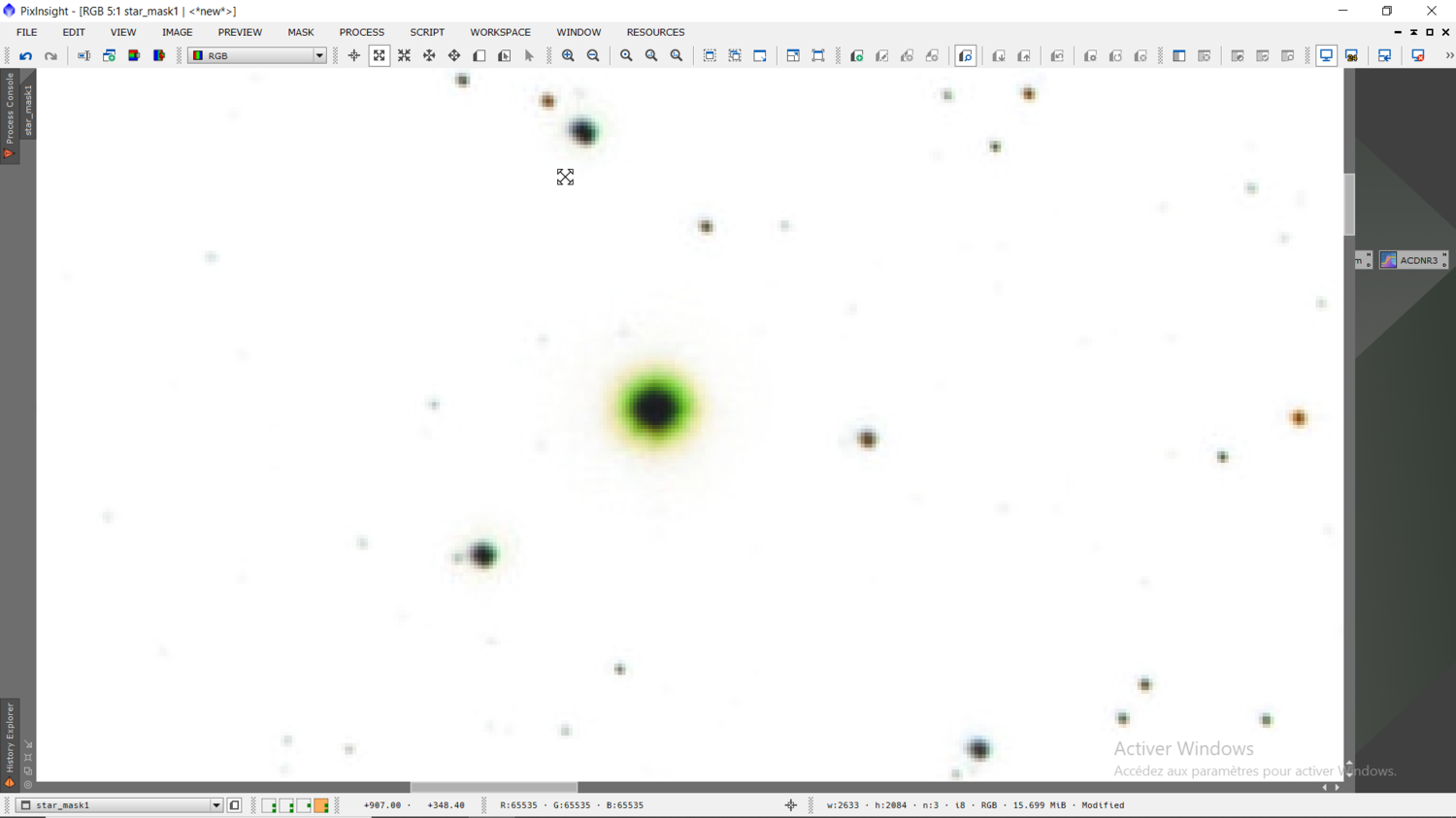Click the orange readout color swatch
The height and width of the screenshot is (818, 1456).
[322, 804]
